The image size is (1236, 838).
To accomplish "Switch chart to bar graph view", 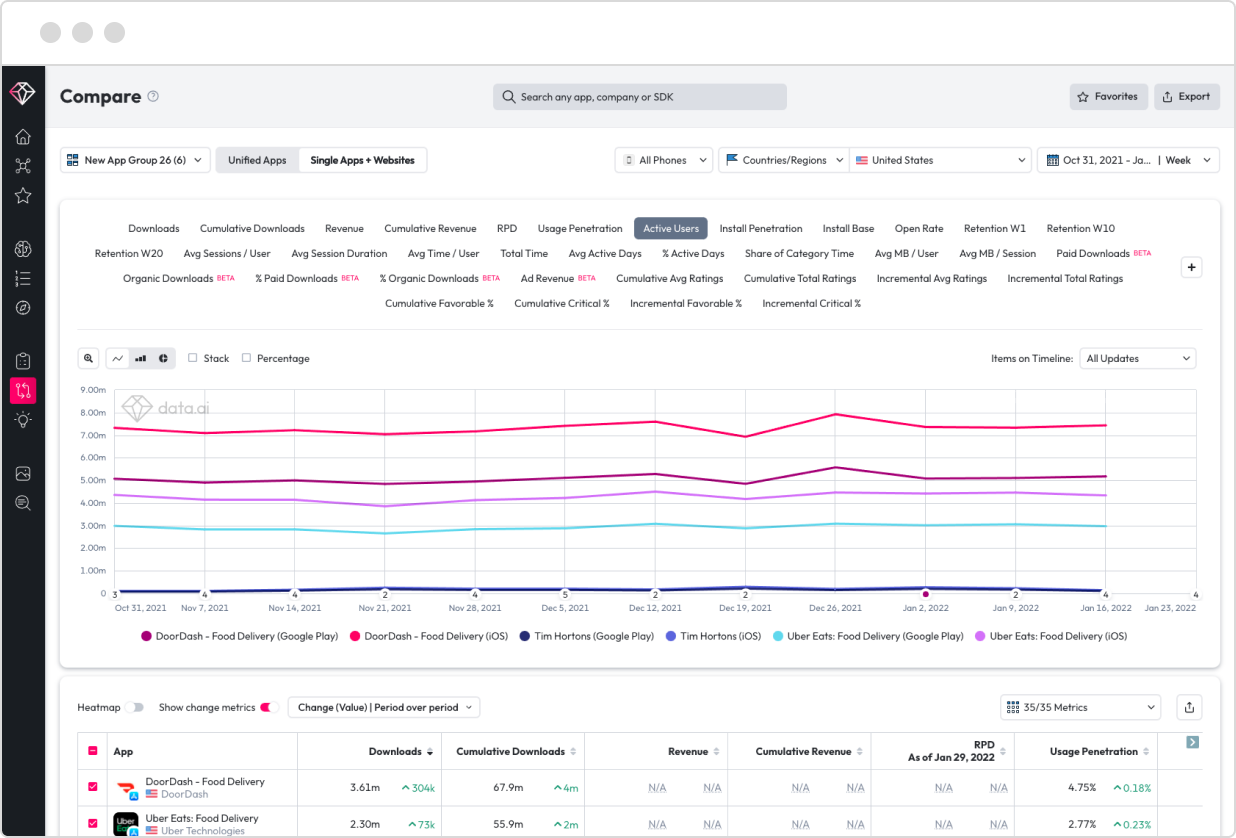I will click(141, 358).
